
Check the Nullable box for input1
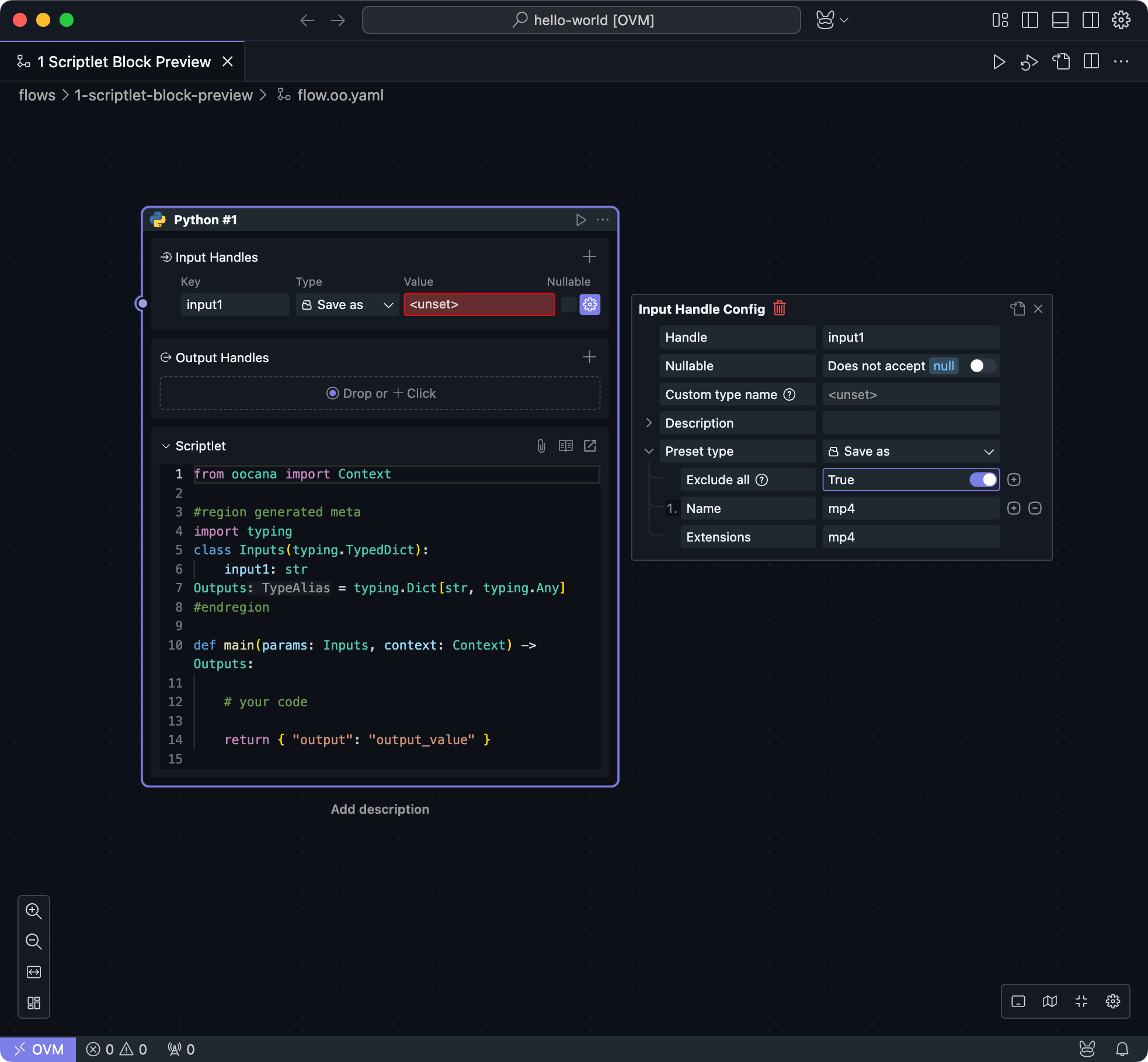[x=568, y=304]
